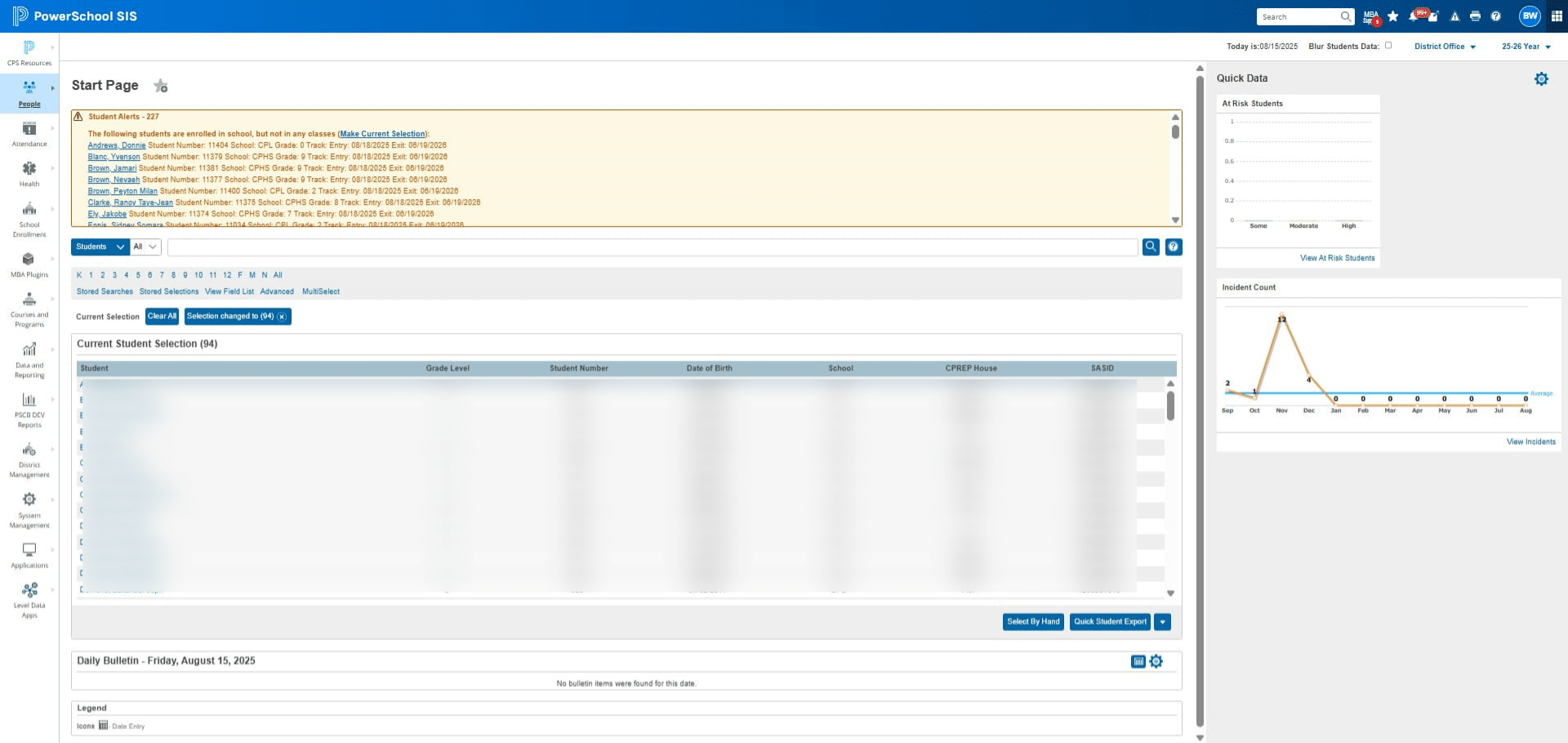Click the Clear All button

[162, 317]
